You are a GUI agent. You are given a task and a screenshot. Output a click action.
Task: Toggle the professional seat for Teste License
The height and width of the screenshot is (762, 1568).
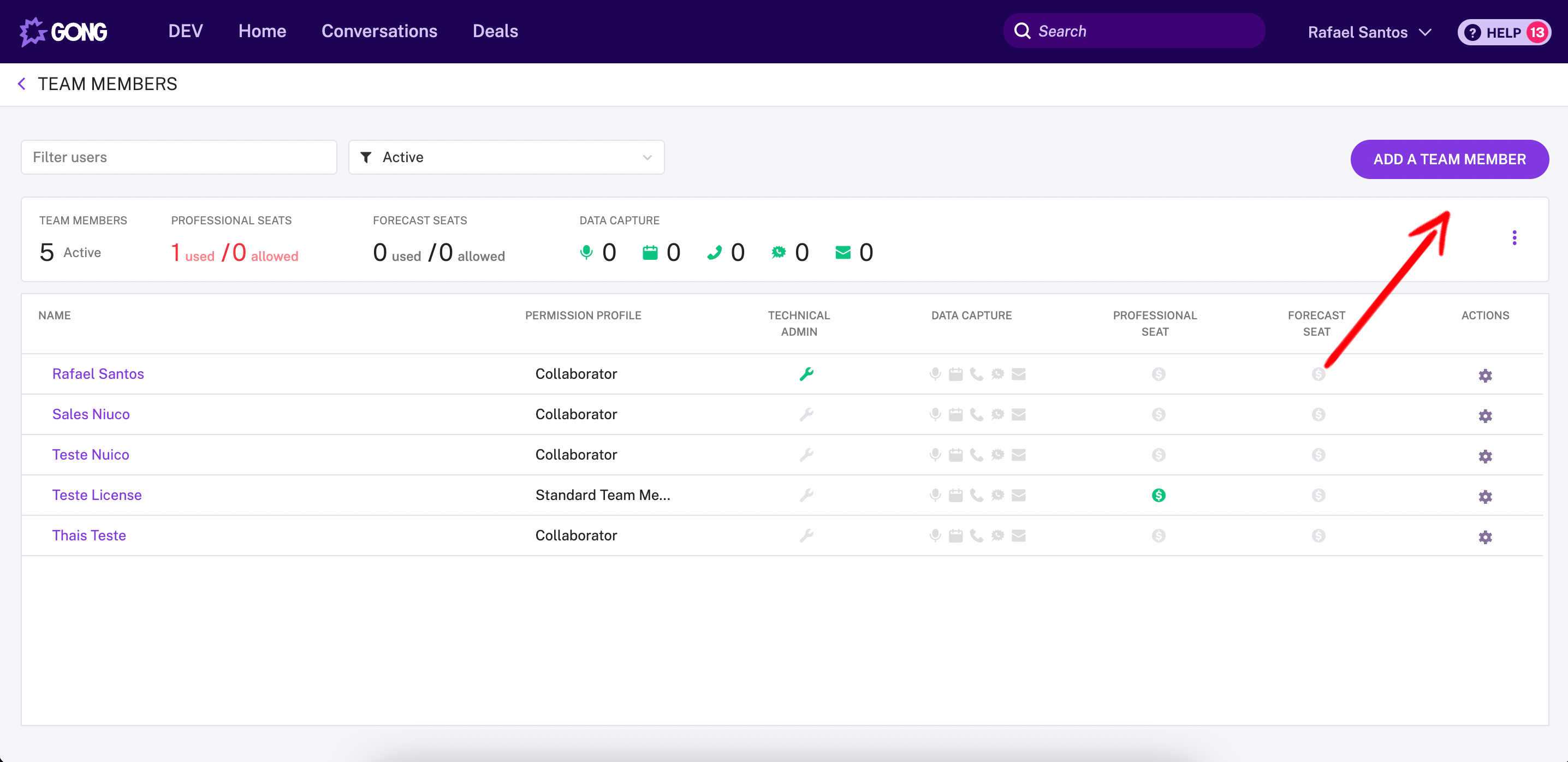tap(1159, 496)
